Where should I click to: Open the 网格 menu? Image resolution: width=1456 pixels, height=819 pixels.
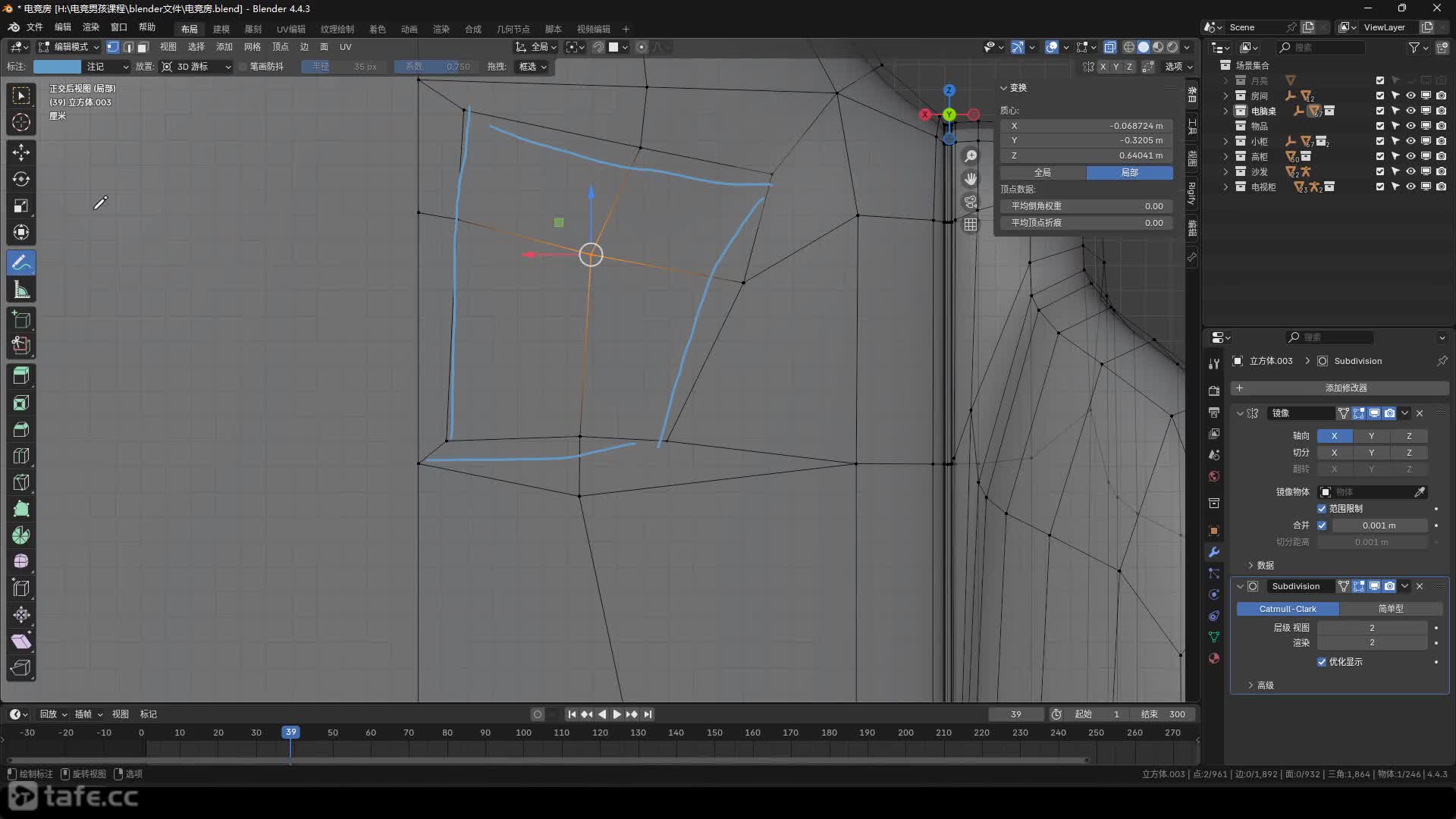click(x=252, y=47)
